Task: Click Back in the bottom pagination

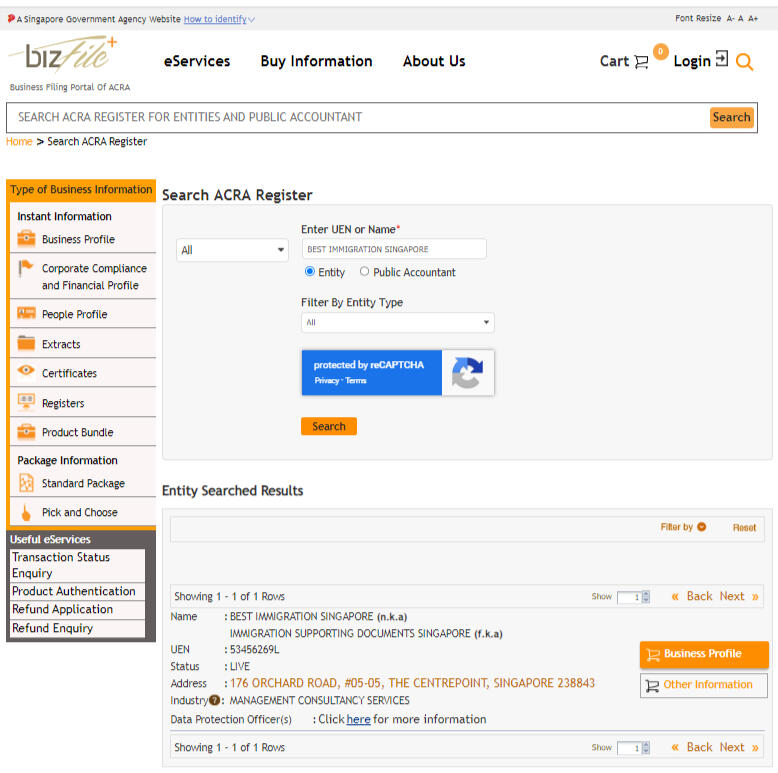Action: coord(699,747)
